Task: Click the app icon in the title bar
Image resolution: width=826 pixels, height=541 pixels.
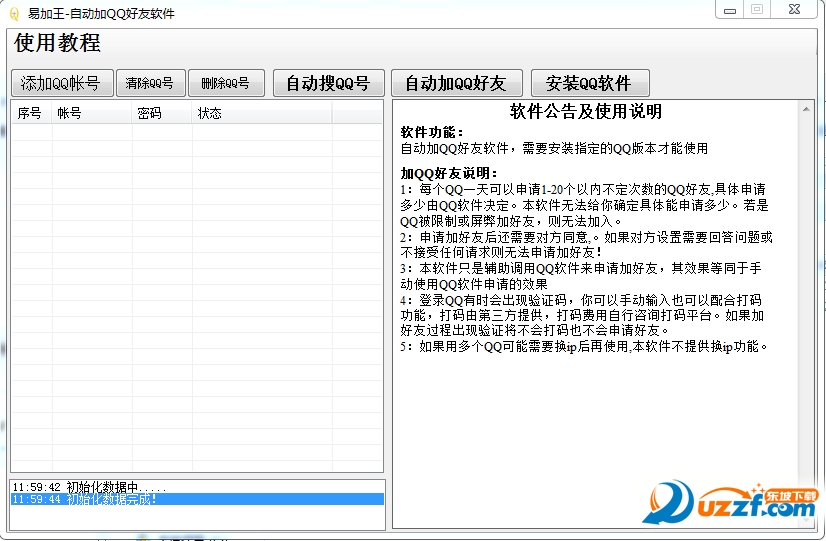Action: (x=15, y=14)
